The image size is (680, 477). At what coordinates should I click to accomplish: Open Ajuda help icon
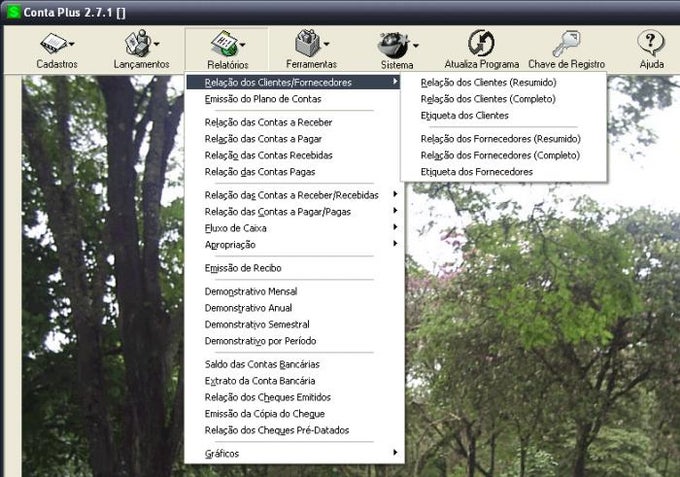tap(651, 43)
